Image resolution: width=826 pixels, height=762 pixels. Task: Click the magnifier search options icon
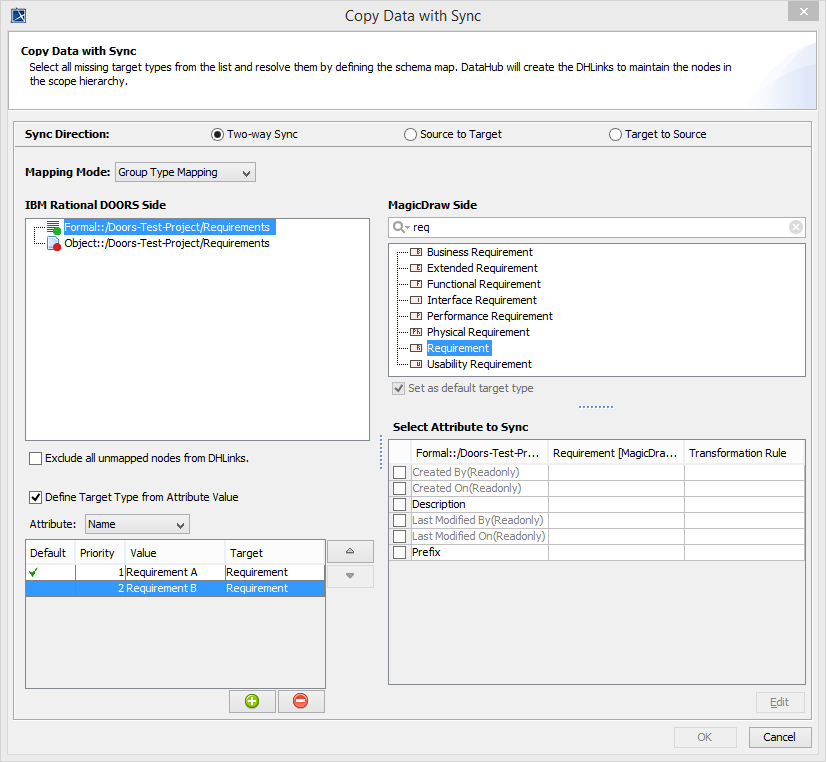tap(400, 227)
